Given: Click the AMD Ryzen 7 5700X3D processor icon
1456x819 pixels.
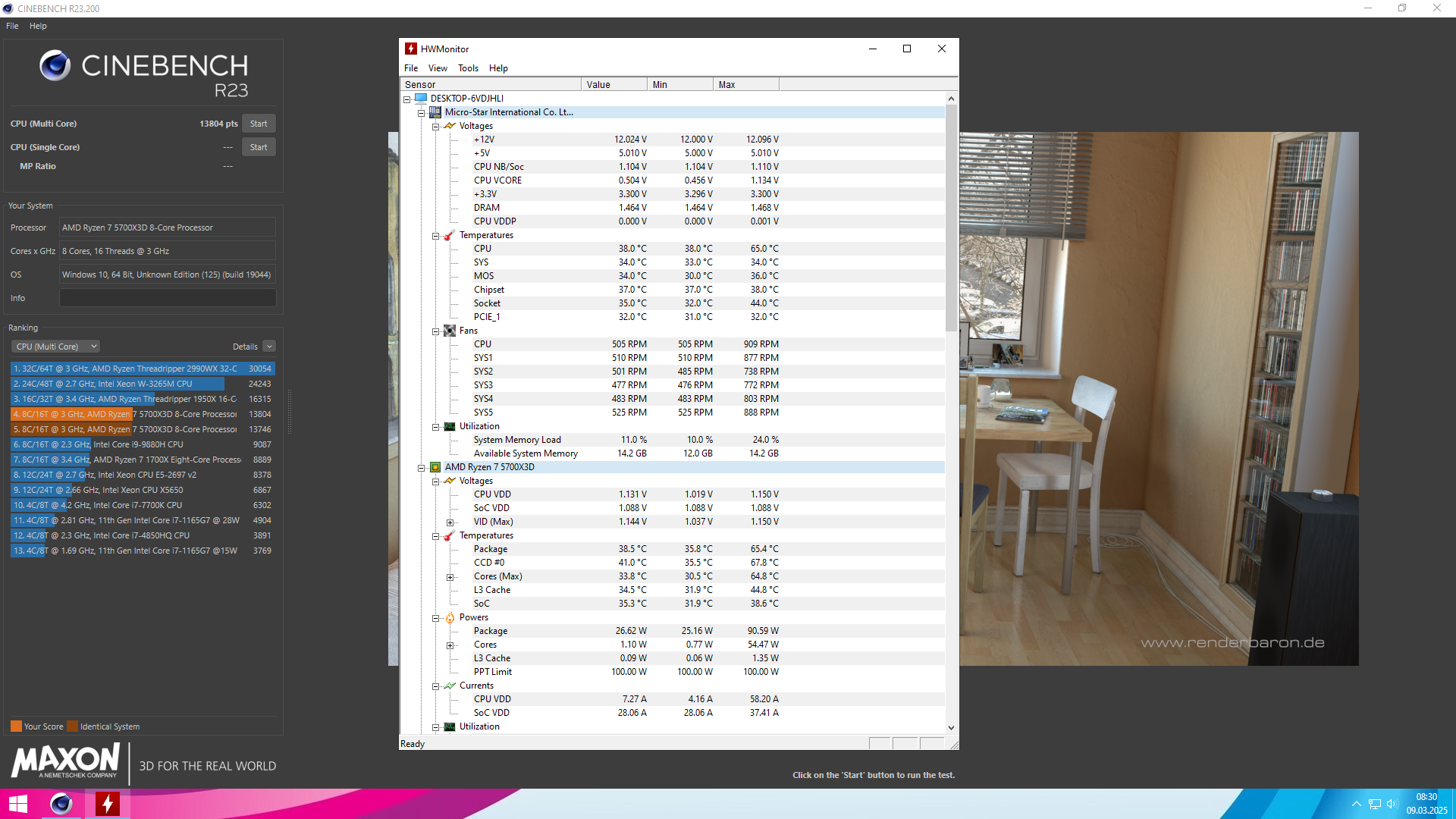Looking at the screenshot, I should pyautogui.click(x=435, y=467).
